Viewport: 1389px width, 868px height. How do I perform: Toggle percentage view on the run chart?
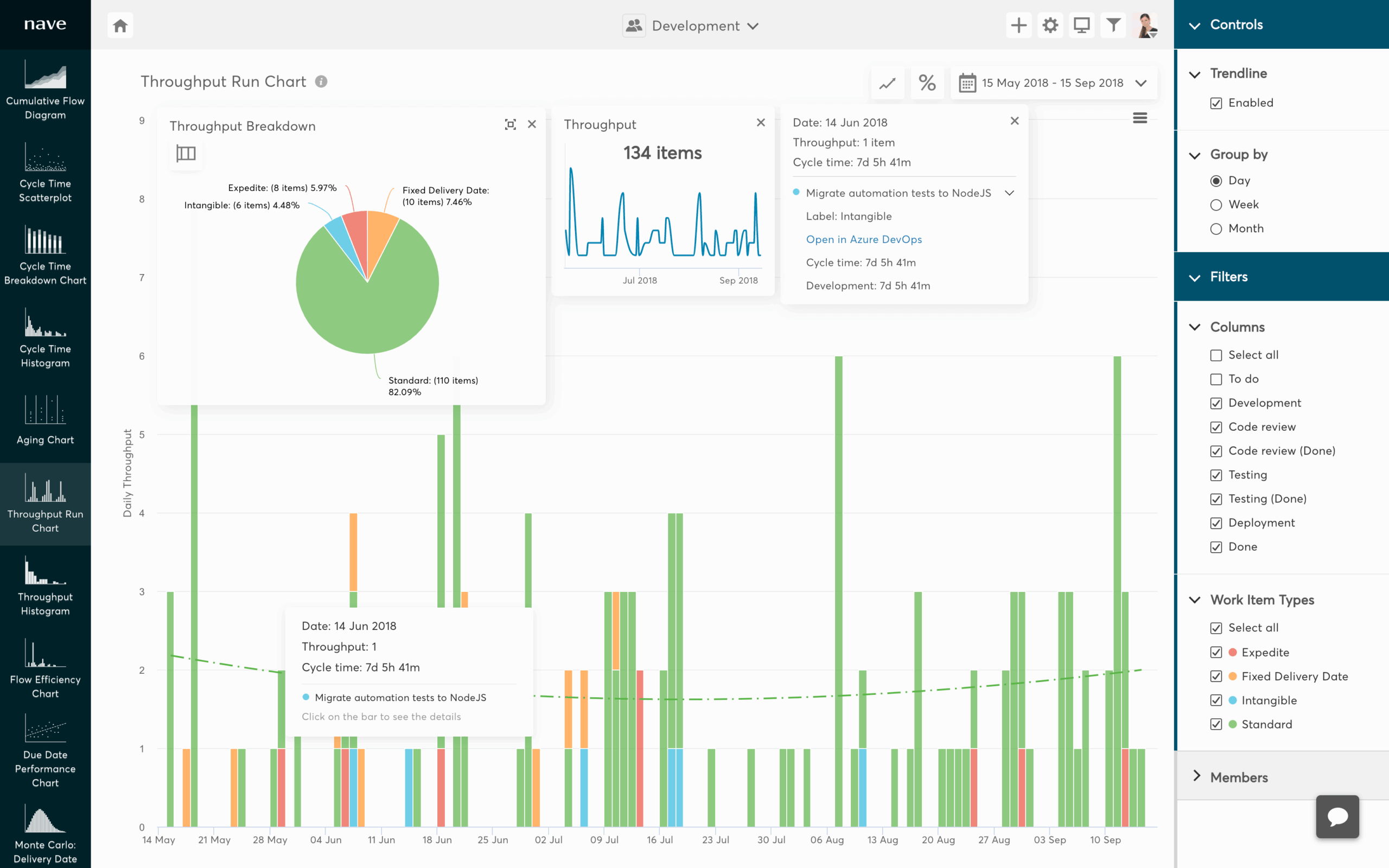[x=927, y=82]
